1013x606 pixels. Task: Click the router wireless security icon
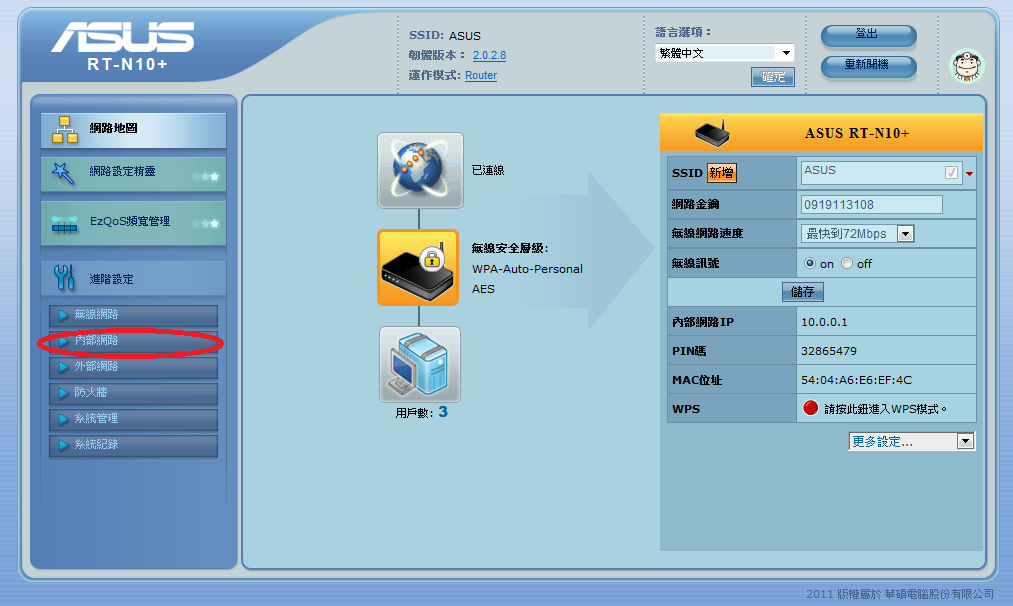point(418,267)
